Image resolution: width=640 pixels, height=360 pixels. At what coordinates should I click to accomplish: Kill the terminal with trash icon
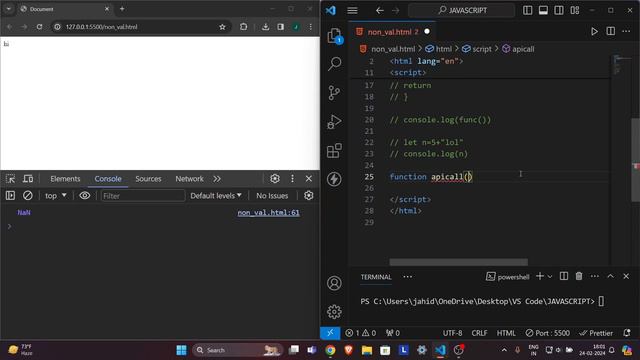579,276
